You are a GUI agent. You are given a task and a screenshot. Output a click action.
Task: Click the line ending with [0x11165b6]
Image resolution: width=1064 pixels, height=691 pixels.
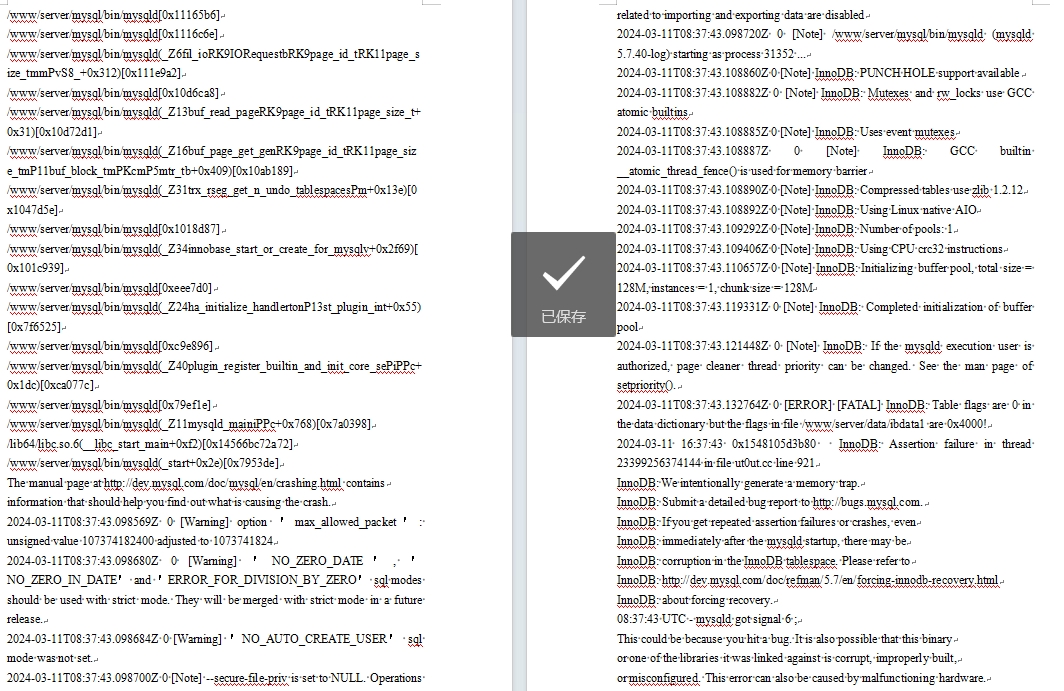click(x=113, y=15)
